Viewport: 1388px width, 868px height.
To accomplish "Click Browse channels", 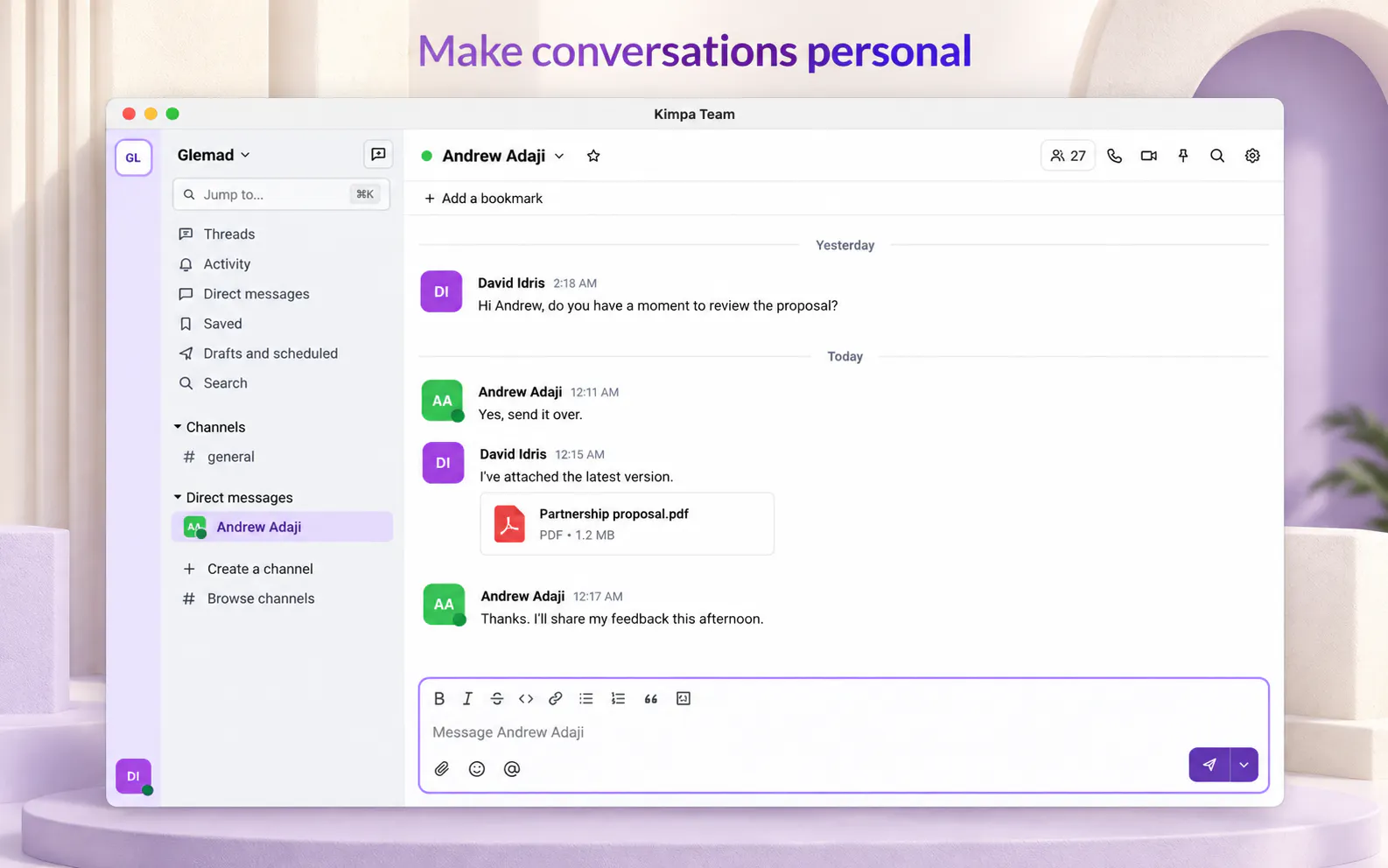I will (260, 598).
